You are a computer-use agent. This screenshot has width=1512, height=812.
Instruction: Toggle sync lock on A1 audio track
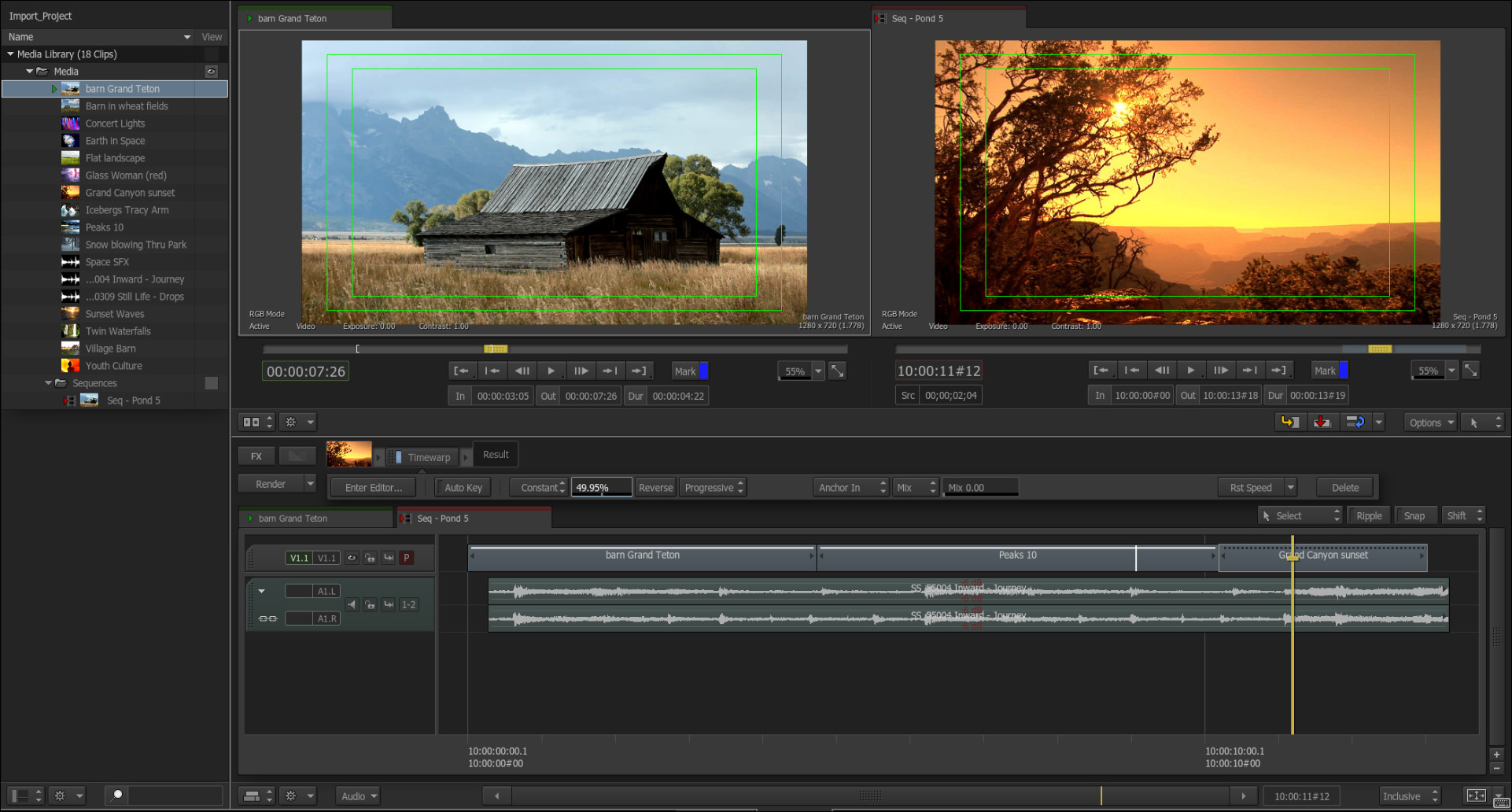389,604
